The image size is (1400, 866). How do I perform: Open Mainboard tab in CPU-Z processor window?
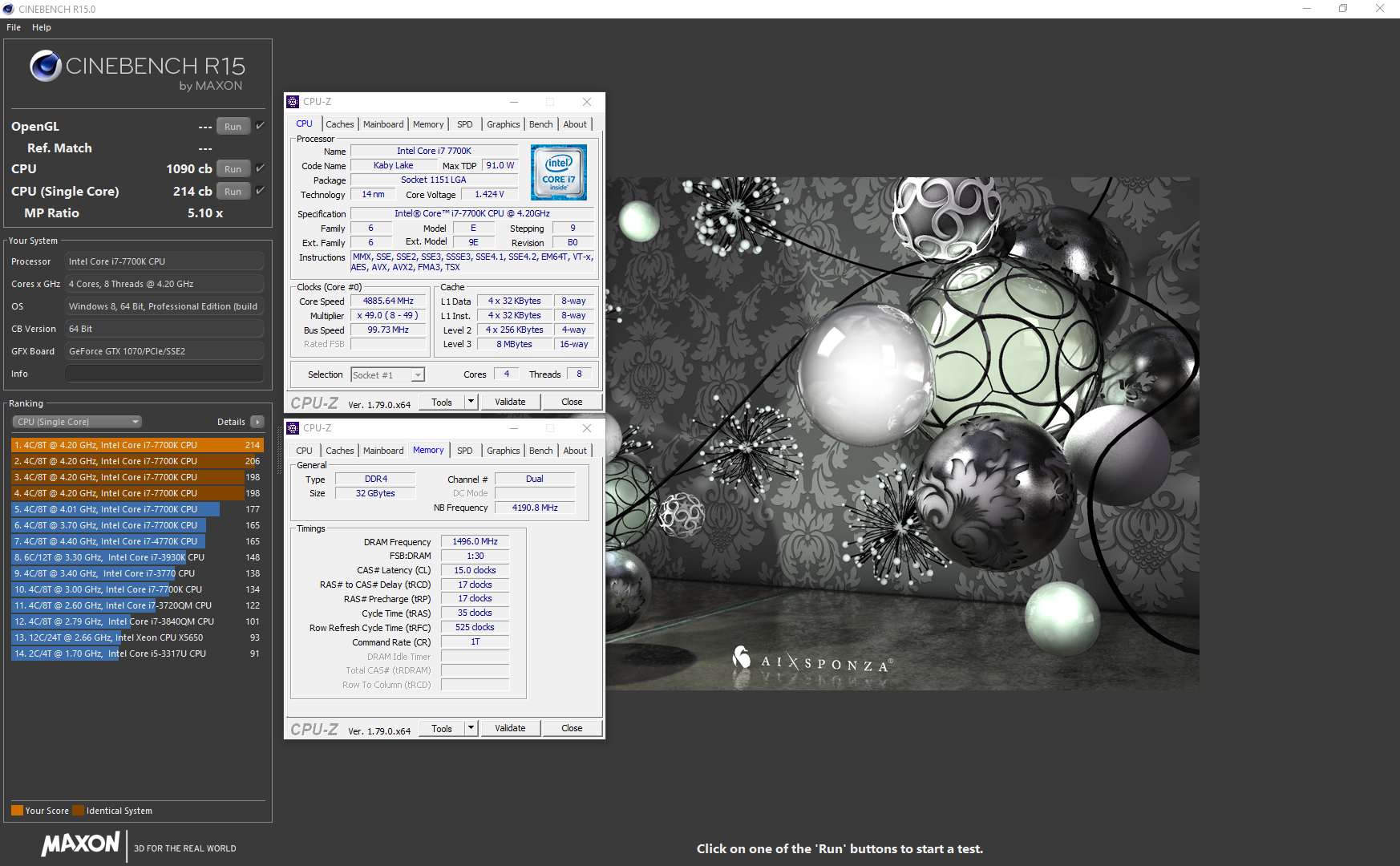[x=383, y=124]
